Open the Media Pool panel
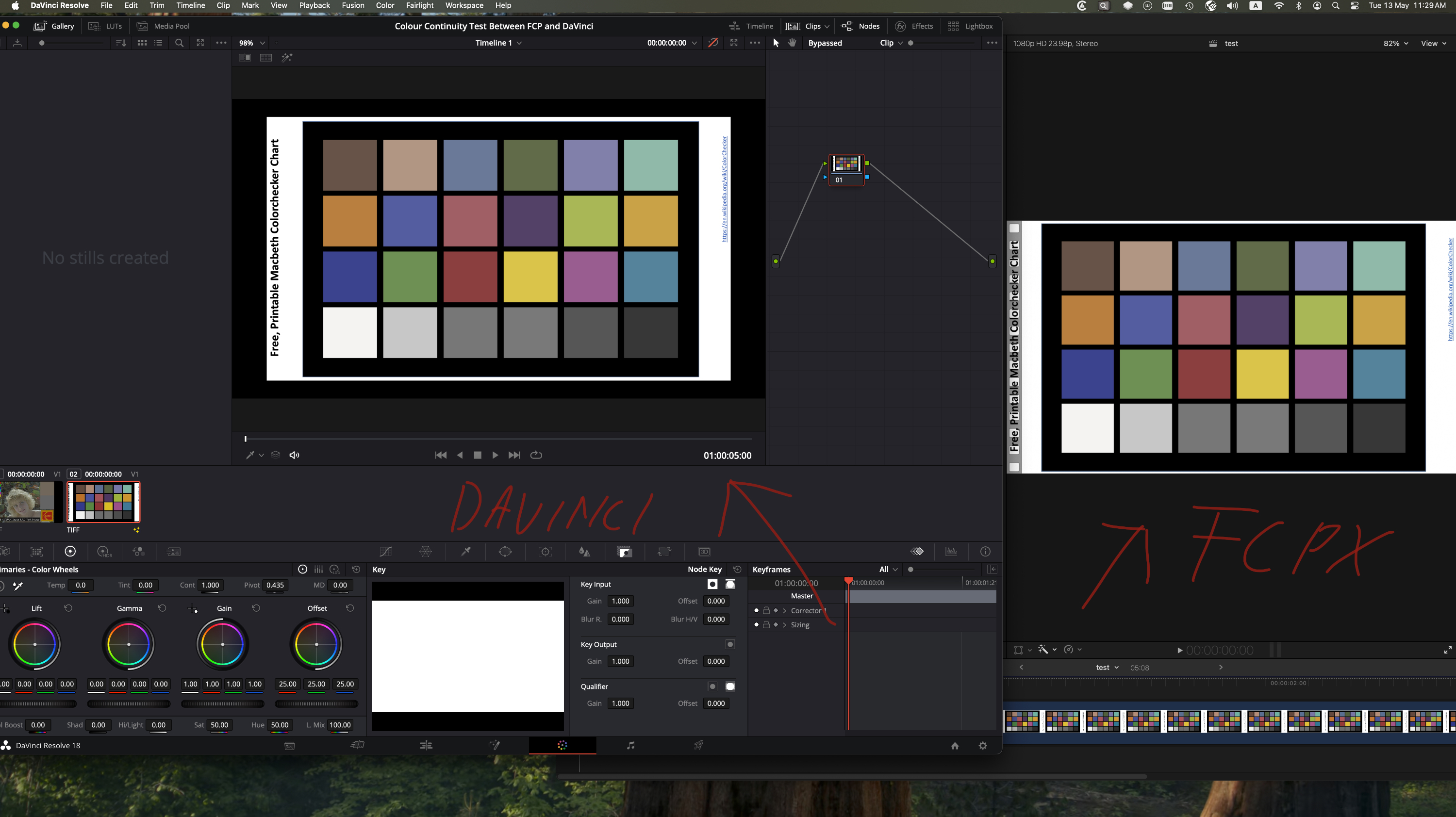 164,27
